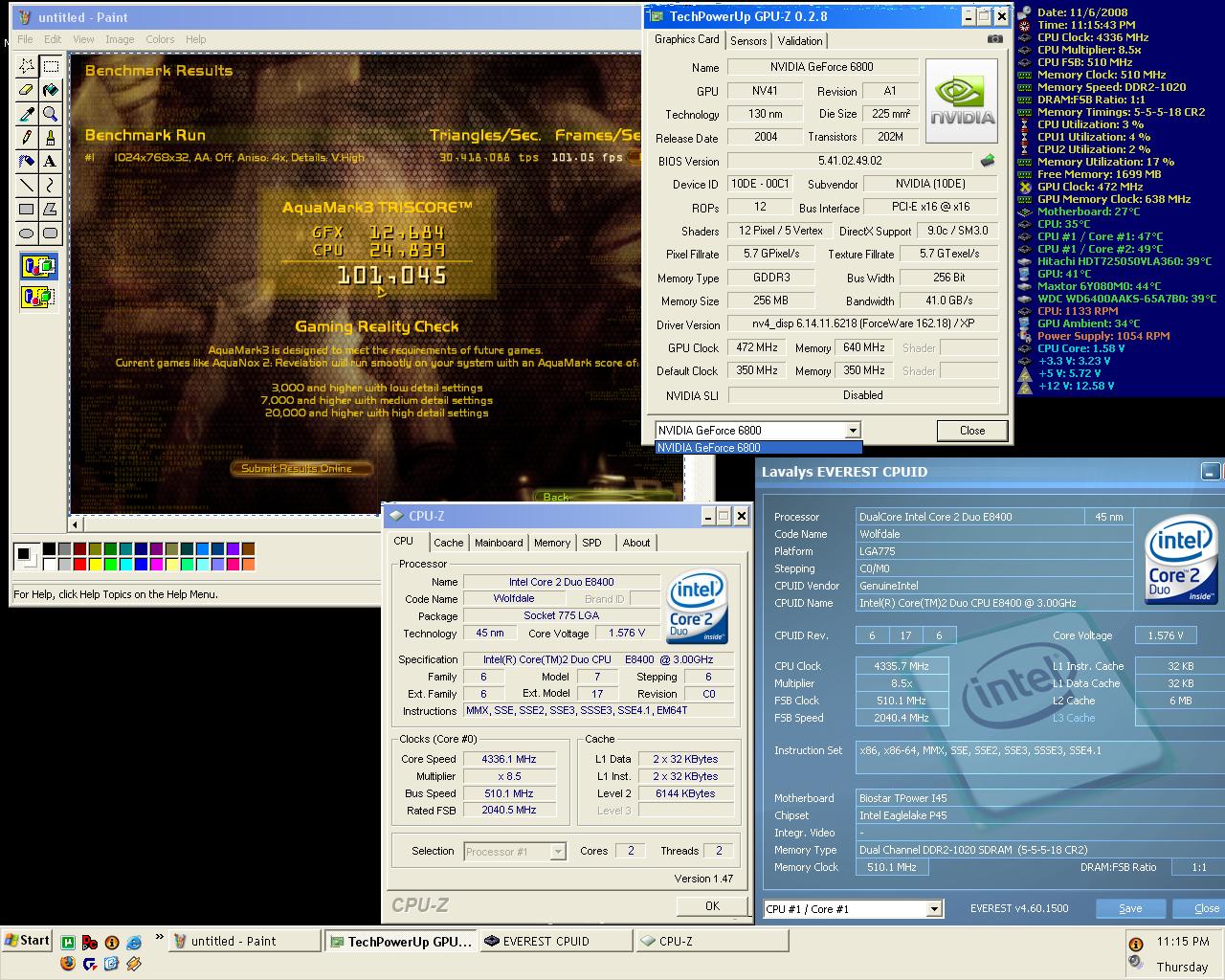Expand hidden quick launch items chevron
Screen dimensions: 1225x980
click(x=159, y=938)
